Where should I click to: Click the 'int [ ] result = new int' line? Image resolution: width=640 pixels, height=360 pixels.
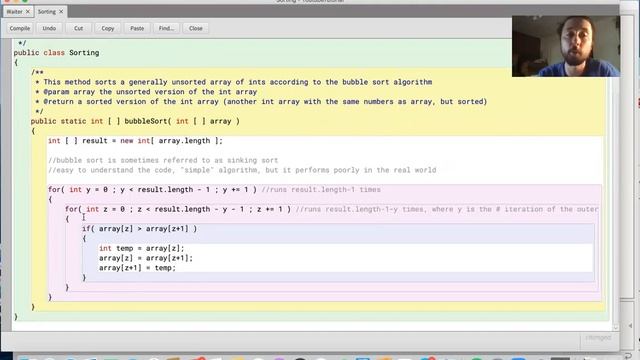click(x=136, y=141)
